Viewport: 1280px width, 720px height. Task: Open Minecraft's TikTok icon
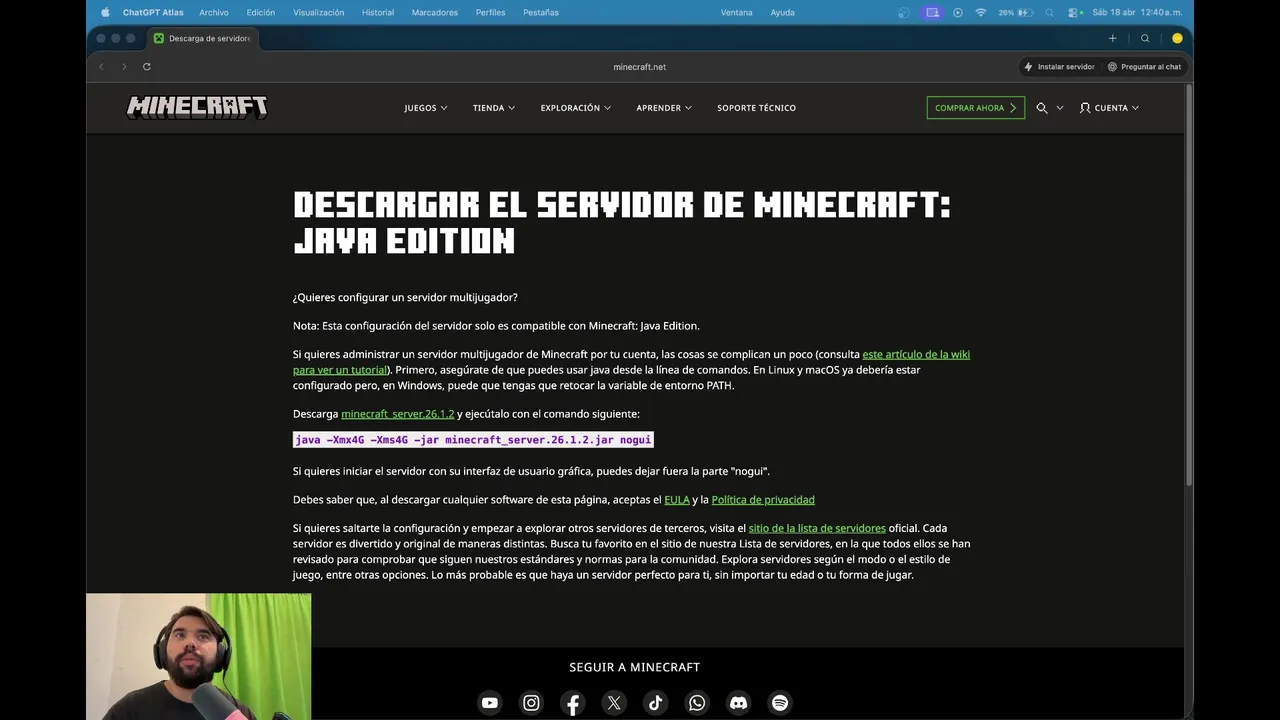[656, 703]
